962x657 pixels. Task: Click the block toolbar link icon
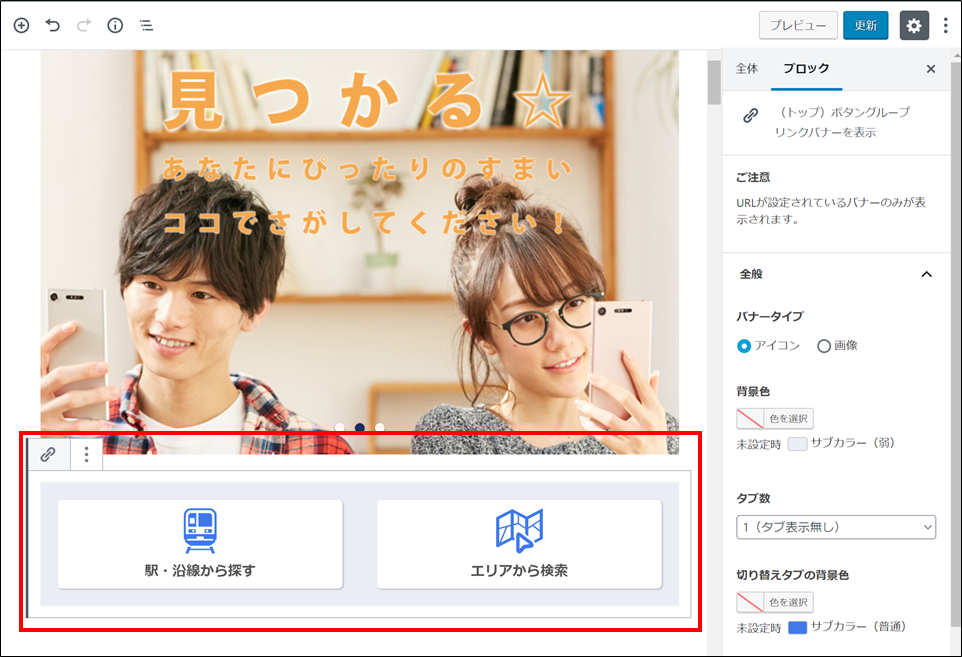click(x=48, y=454)
